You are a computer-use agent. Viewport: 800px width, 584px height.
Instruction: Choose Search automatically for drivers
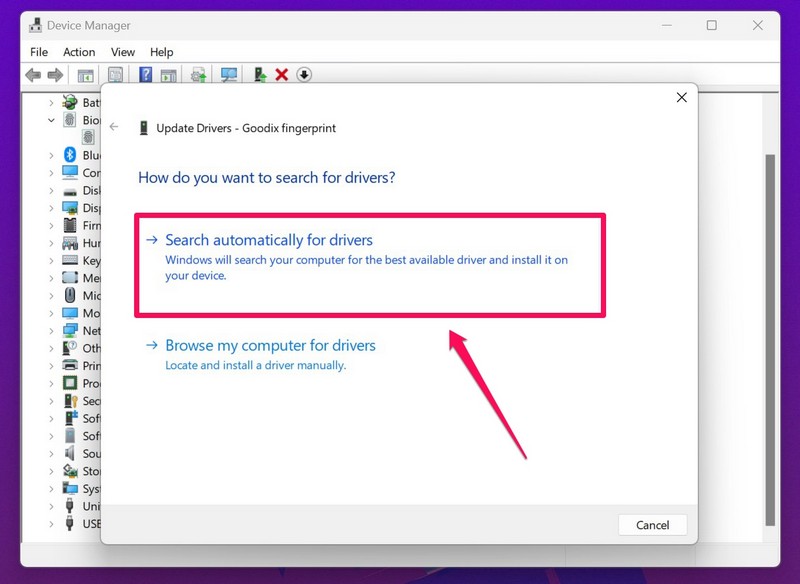click(x=370, y=265)
